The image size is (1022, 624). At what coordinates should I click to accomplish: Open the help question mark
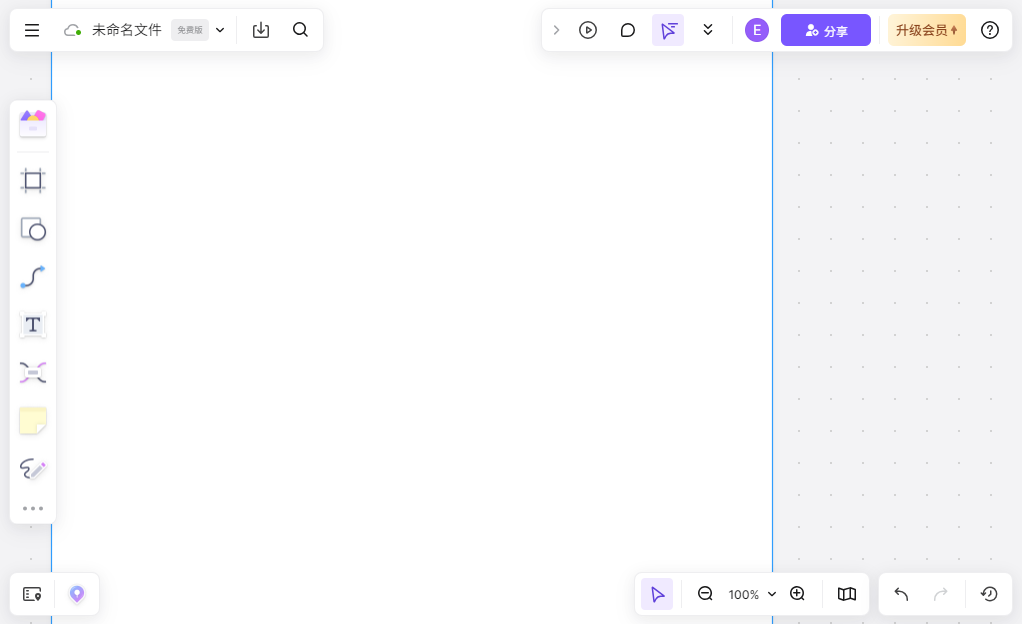tap(989, 30)
